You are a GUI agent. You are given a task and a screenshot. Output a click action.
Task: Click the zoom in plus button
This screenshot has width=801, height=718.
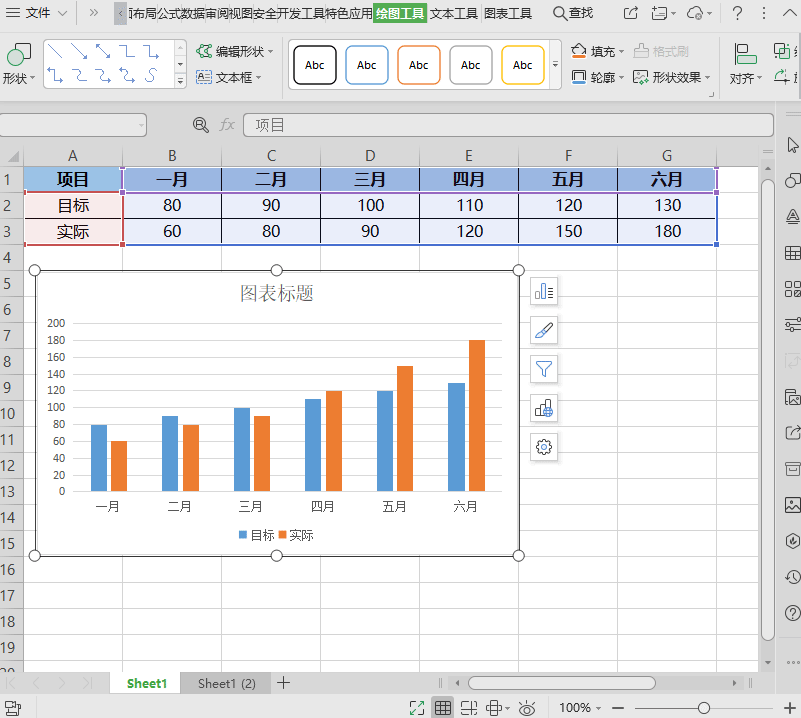coord(790,708)
